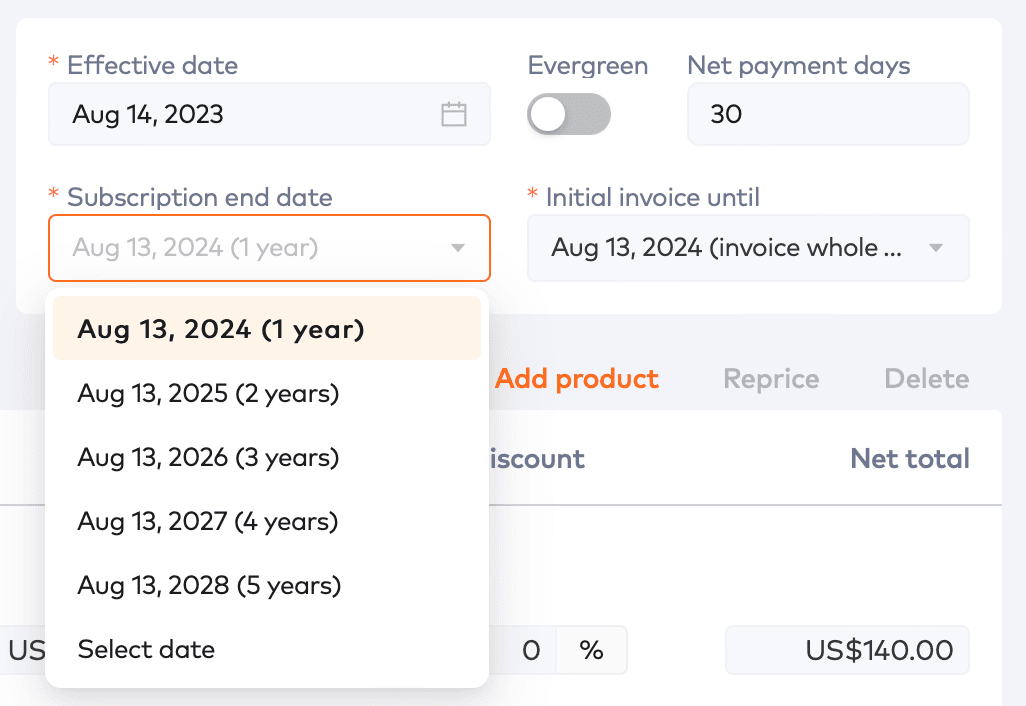Click the Evergreen label

click(588, 65)
